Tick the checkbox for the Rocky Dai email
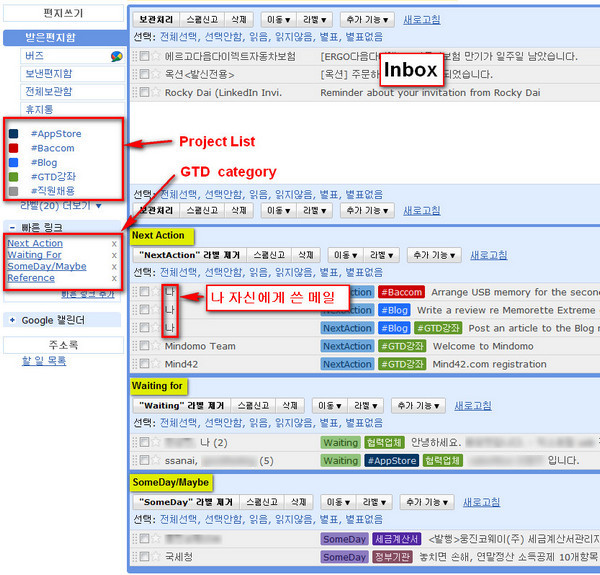 click(x=144, y=92)
